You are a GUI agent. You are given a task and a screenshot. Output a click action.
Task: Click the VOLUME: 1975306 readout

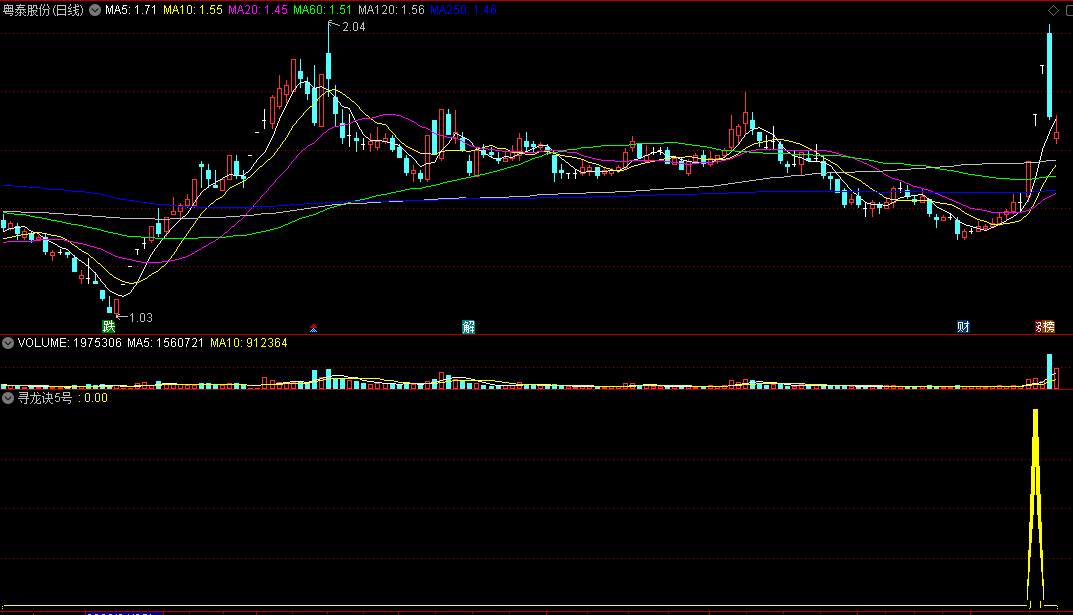(70, 343)
